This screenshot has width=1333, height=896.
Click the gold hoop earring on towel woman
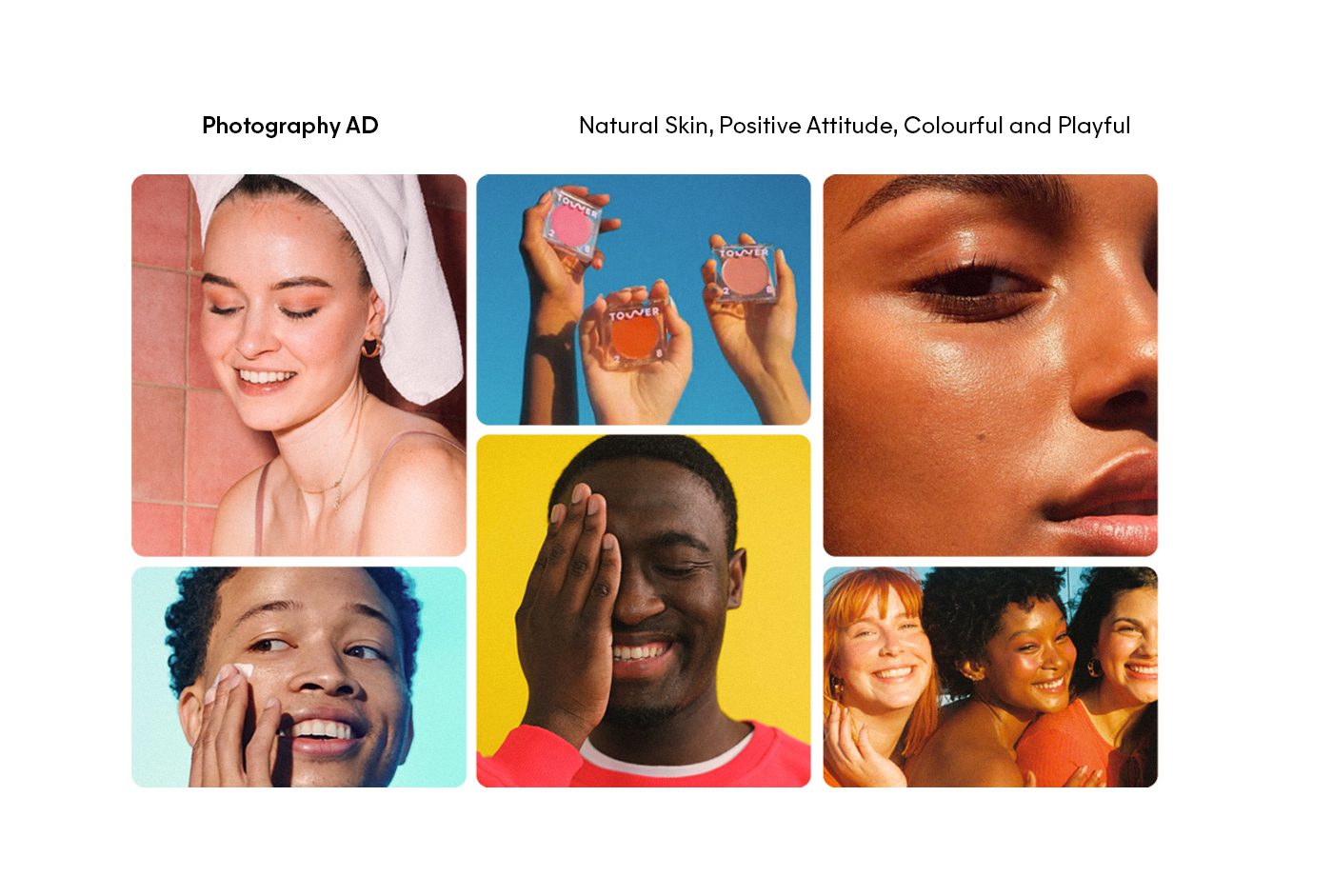point(371,346)
